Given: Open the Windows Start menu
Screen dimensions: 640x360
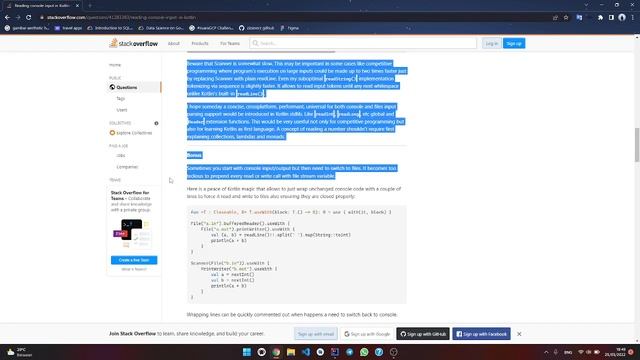Looking at the screenshot, I should [247, 352].
